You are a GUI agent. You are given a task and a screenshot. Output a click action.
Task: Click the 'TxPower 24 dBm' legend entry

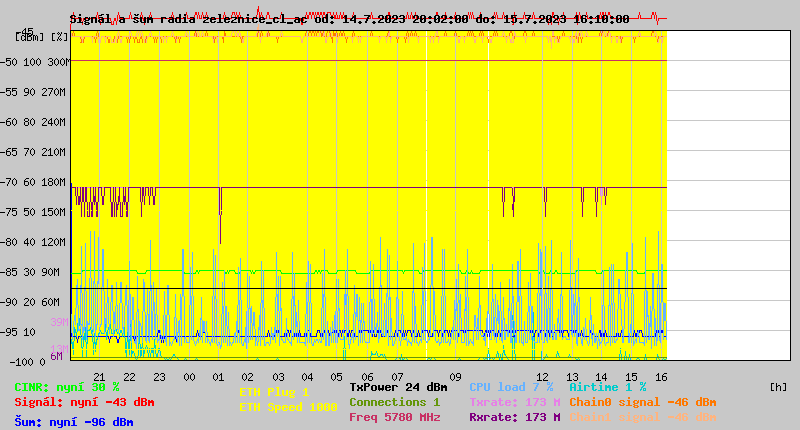(x=398, y=387)
